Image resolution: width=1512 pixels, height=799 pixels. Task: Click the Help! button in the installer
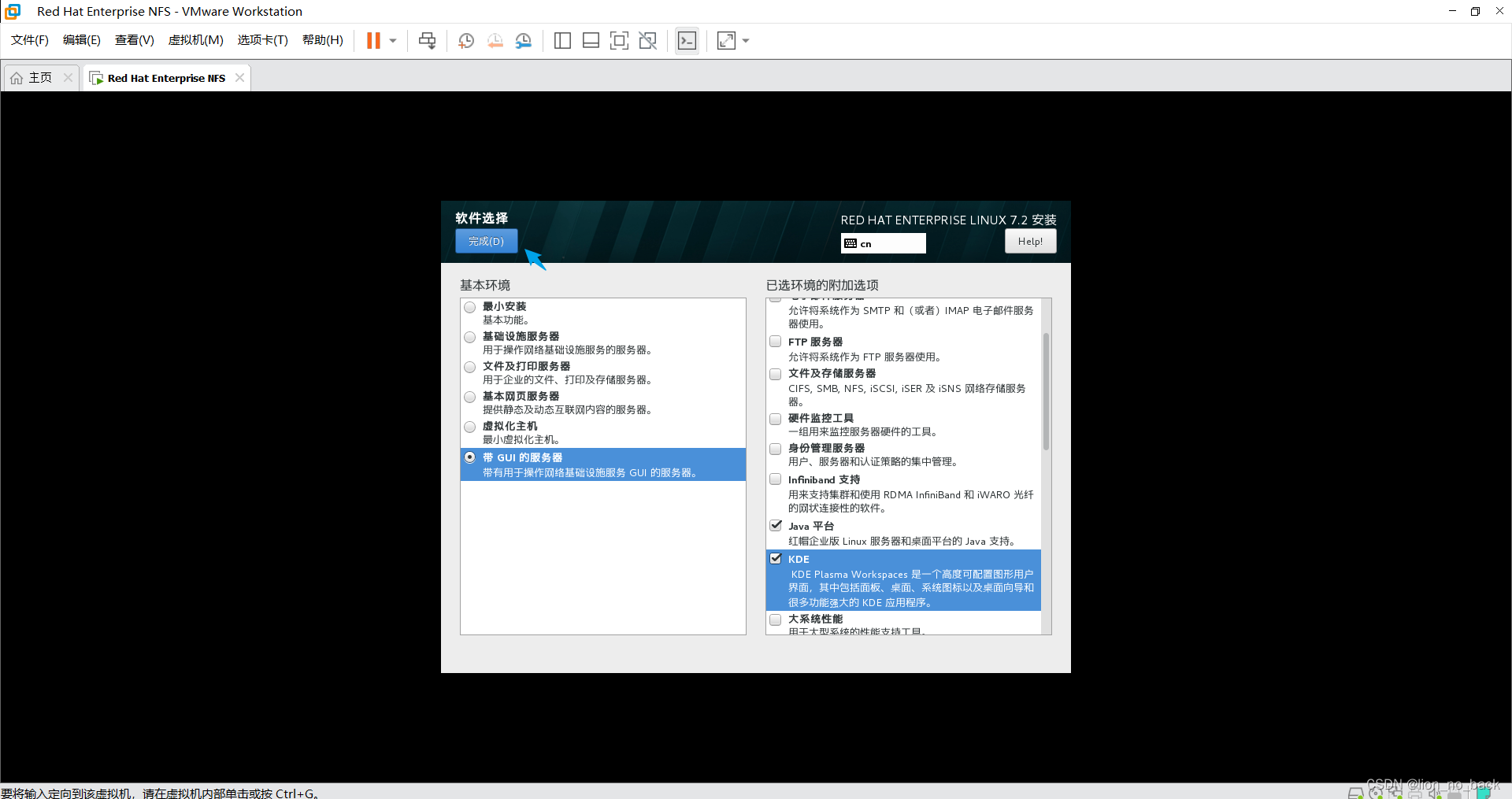pos(1030,241)
